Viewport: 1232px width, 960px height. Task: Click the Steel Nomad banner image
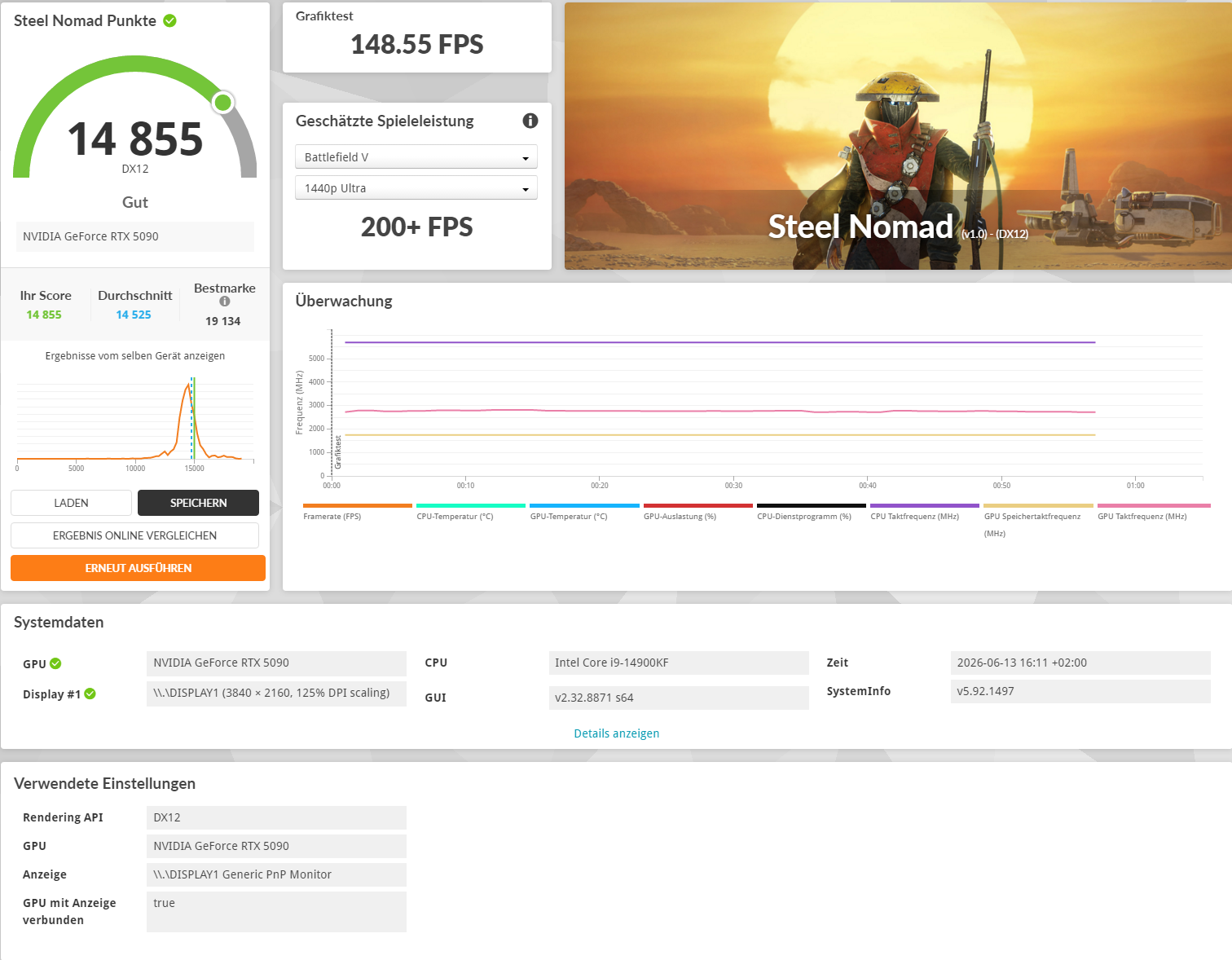898,136
